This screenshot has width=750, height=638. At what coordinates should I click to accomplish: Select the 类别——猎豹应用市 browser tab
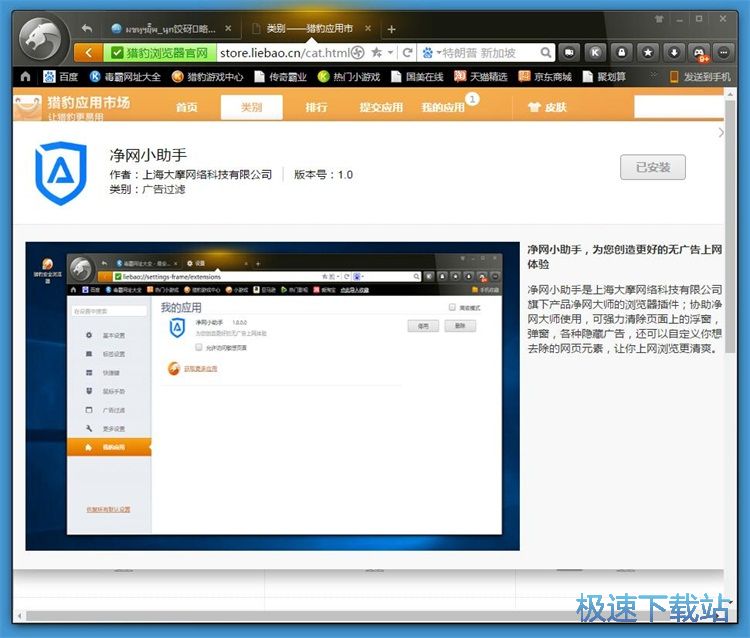[x=309, y=29]
